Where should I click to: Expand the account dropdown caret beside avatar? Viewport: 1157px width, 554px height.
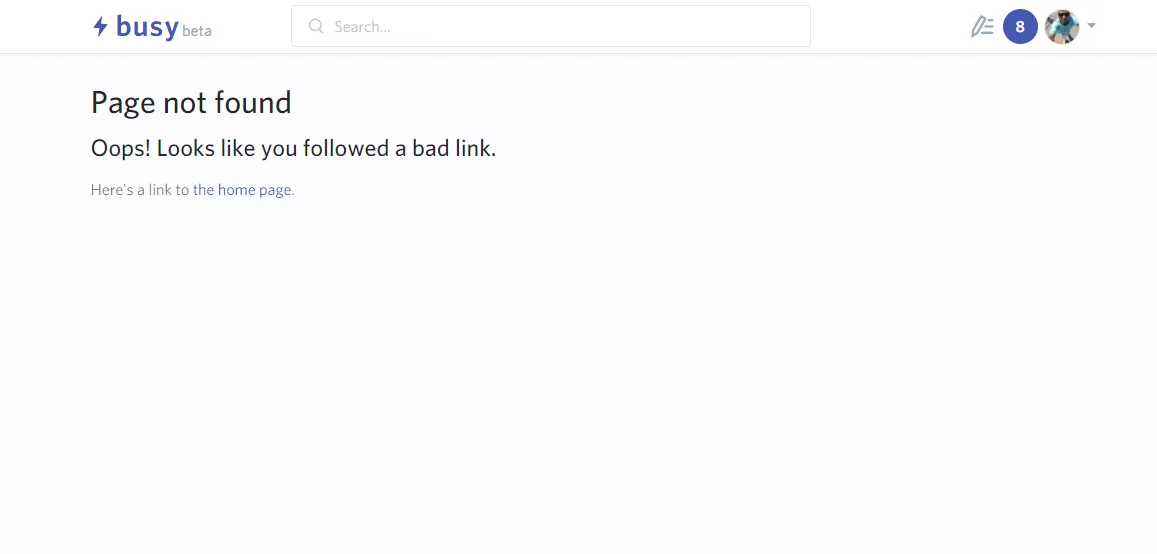[1091, 26]
